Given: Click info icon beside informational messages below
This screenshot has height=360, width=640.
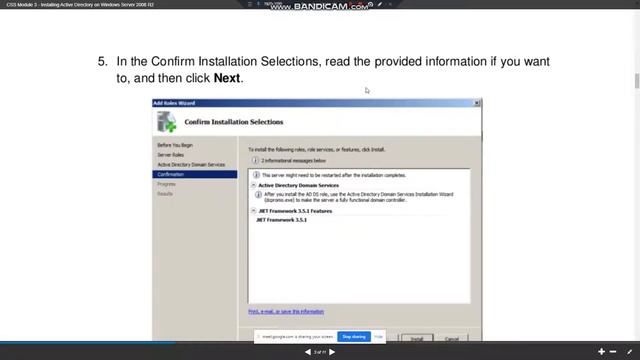Looking at the screenshot, I should [x=255, y=160].
